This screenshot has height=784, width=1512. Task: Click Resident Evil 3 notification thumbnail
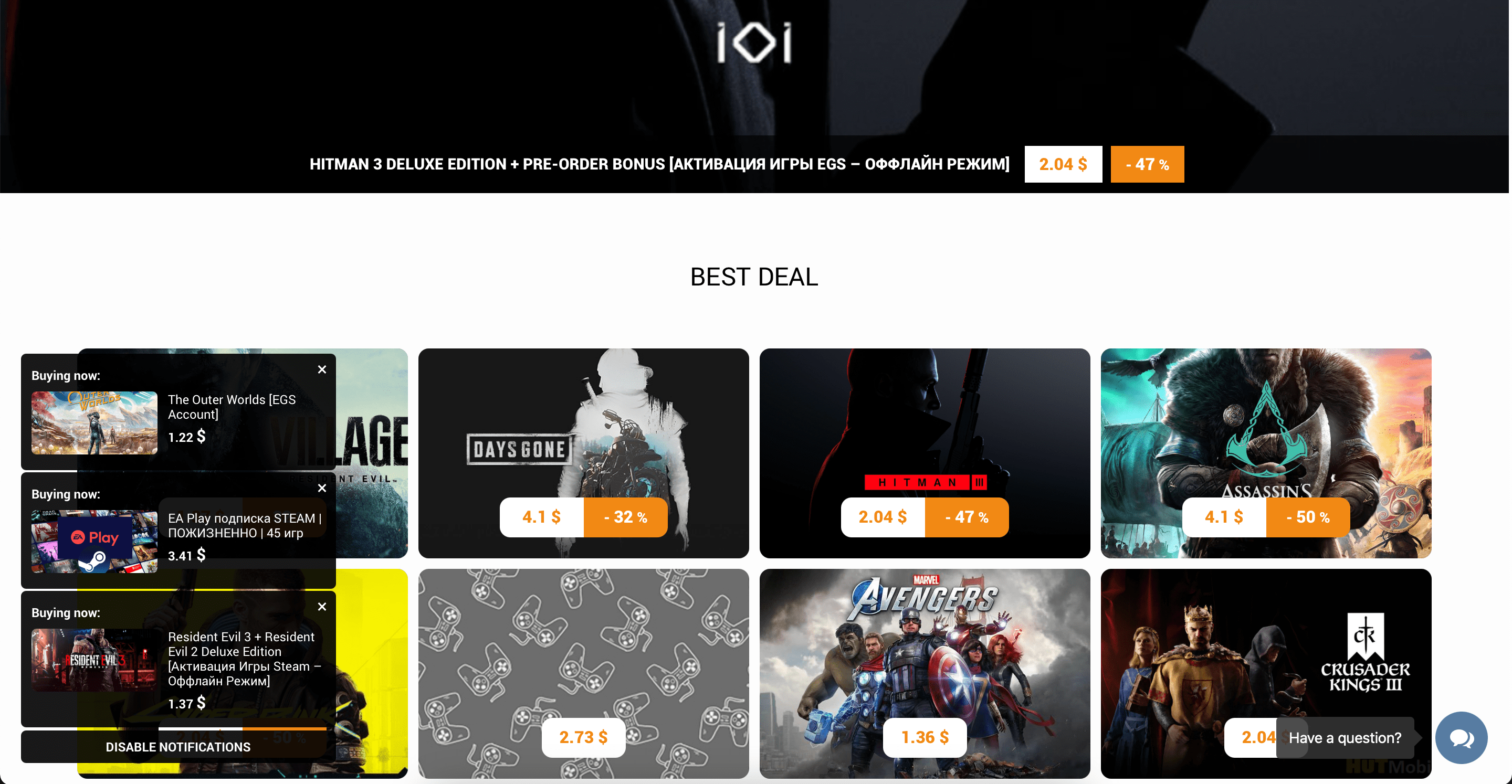point(94,660)
